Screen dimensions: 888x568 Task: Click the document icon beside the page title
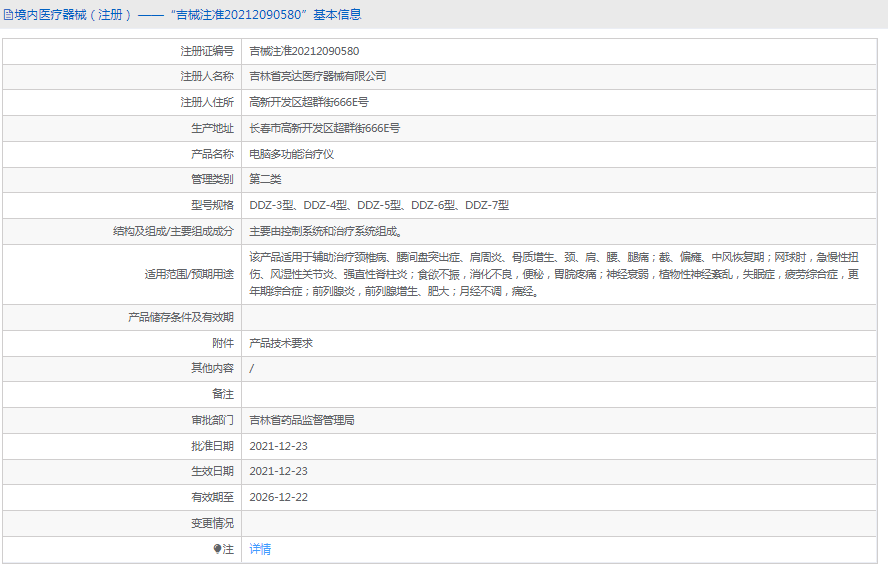pyautogui.click(x=8, y=15)
